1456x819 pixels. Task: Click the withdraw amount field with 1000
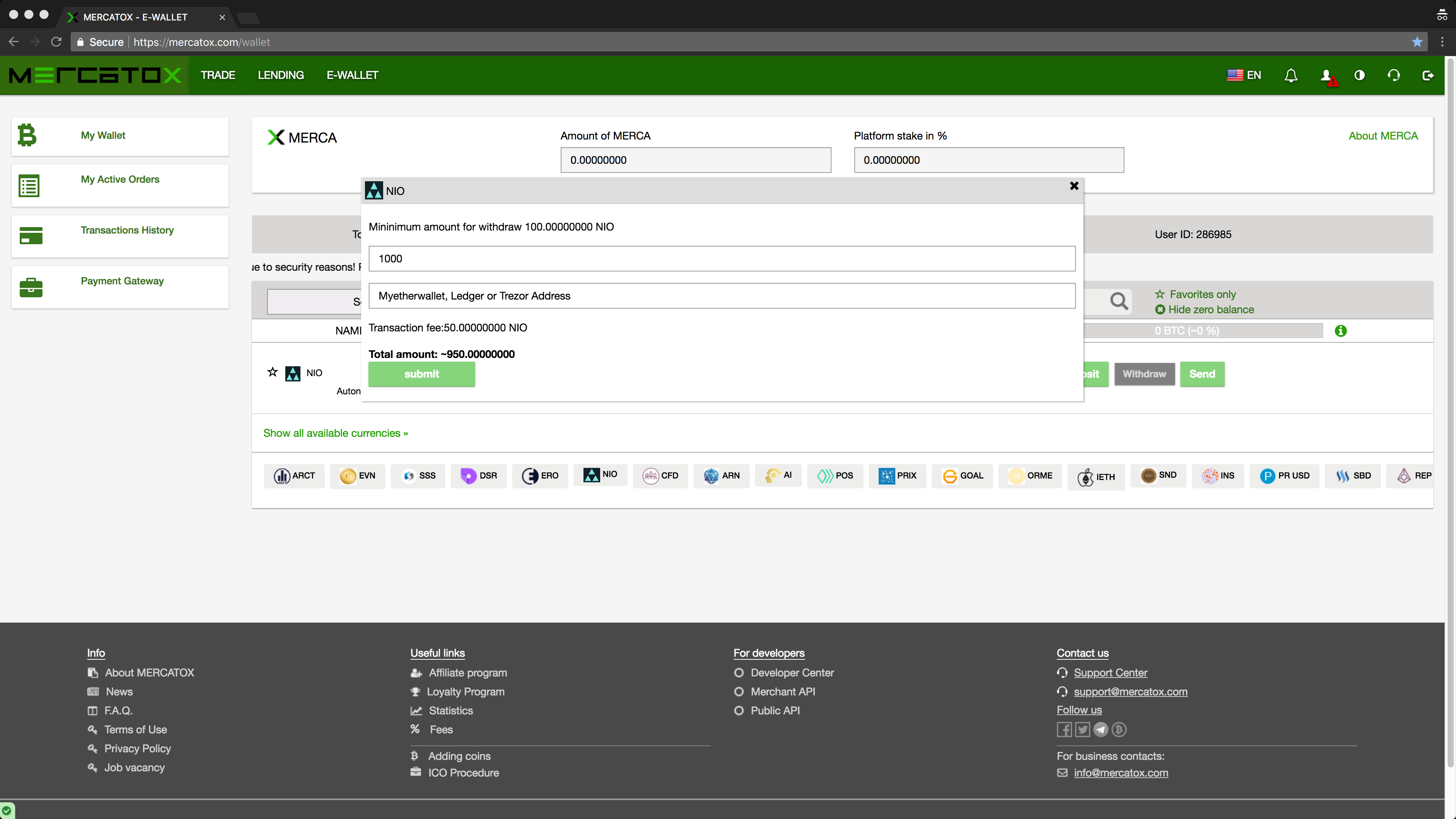[x=722, y=259]
